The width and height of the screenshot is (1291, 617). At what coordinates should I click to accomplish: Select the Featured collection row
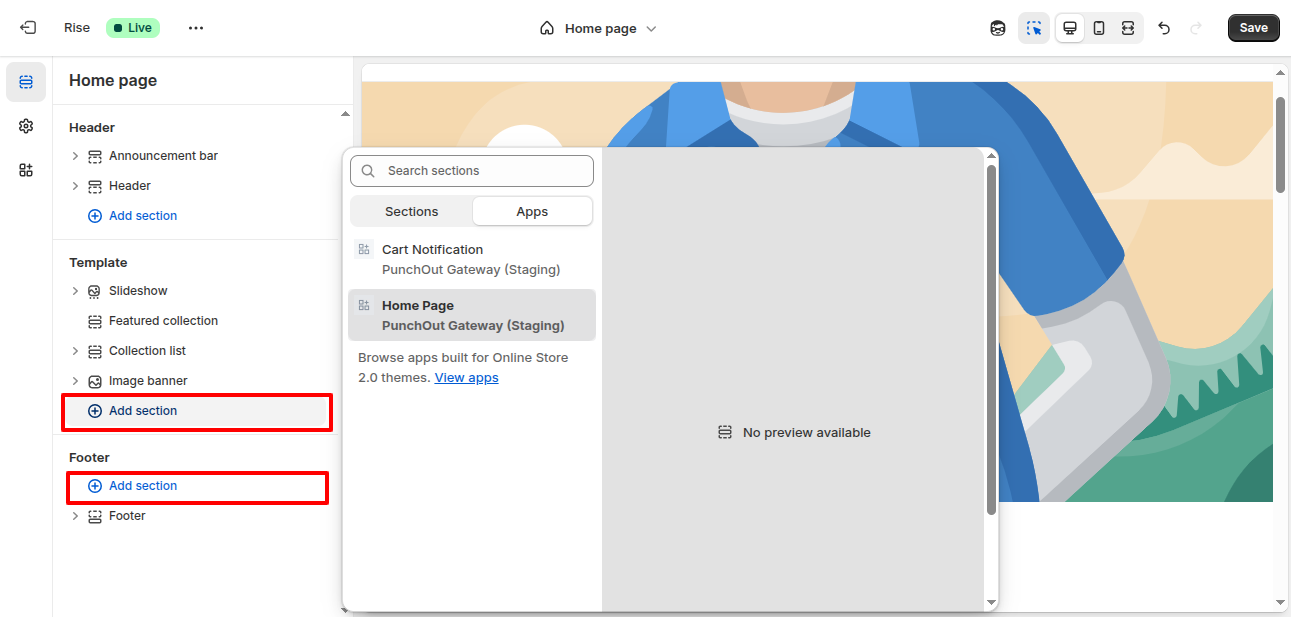[197, 321]
